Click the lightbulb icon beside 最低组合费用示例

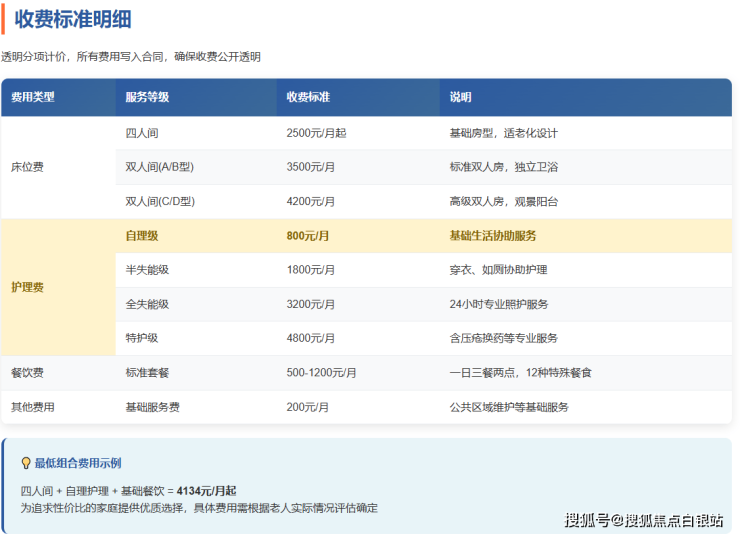26,463
